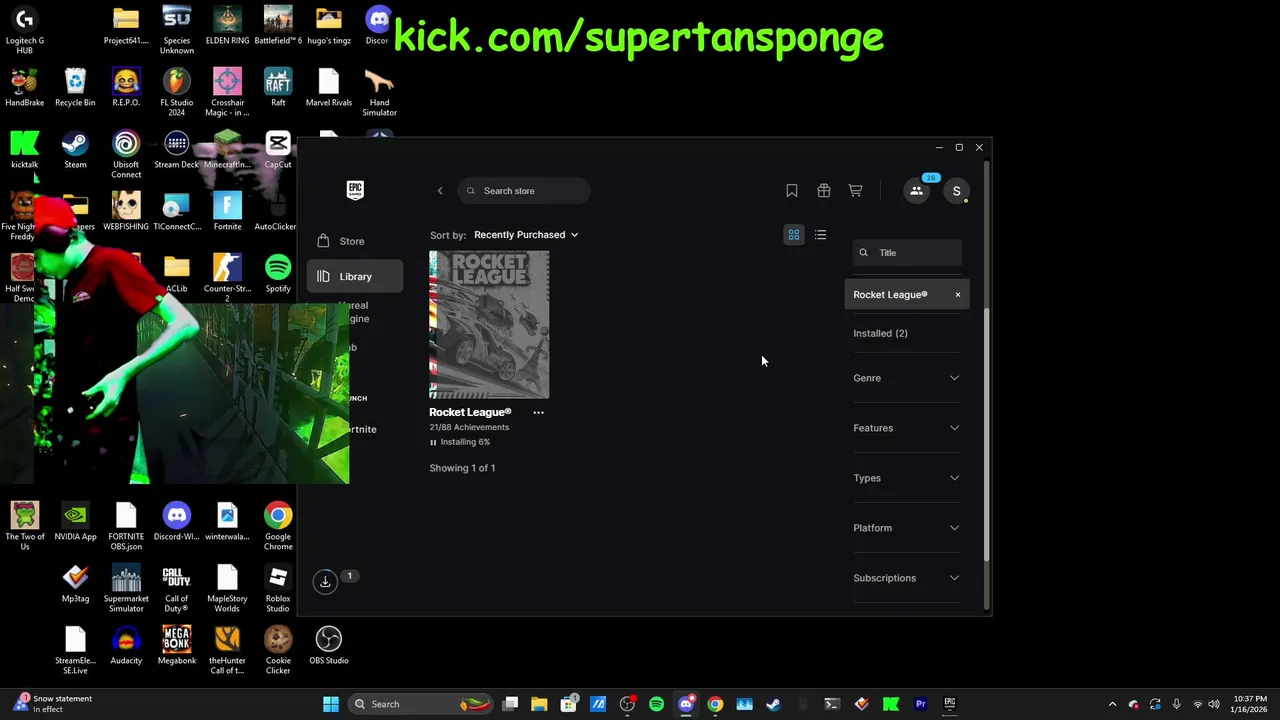Screen dimensions: 1280x720
Task: Open the Raft desktop shortcut
Action: (x=278, y=88)
